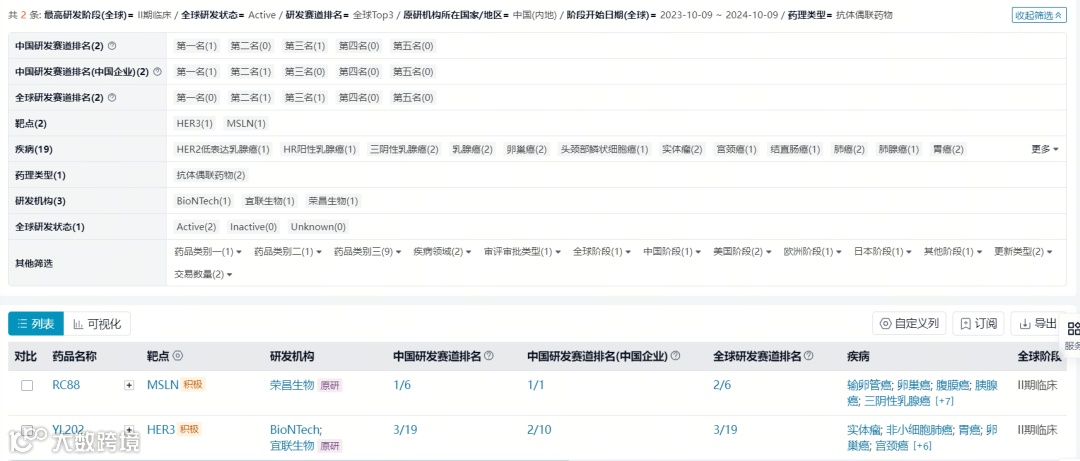Open HER3 target link

click(x=162, y=429)
